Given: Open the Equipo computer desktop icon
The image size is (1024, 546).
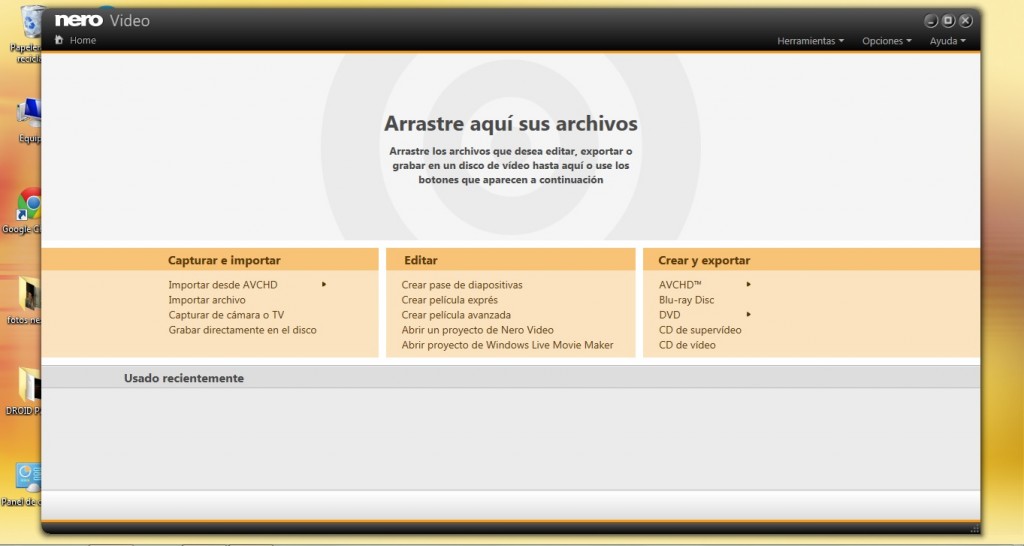Looking at the screenshot, I should click(x=29, y=114).
